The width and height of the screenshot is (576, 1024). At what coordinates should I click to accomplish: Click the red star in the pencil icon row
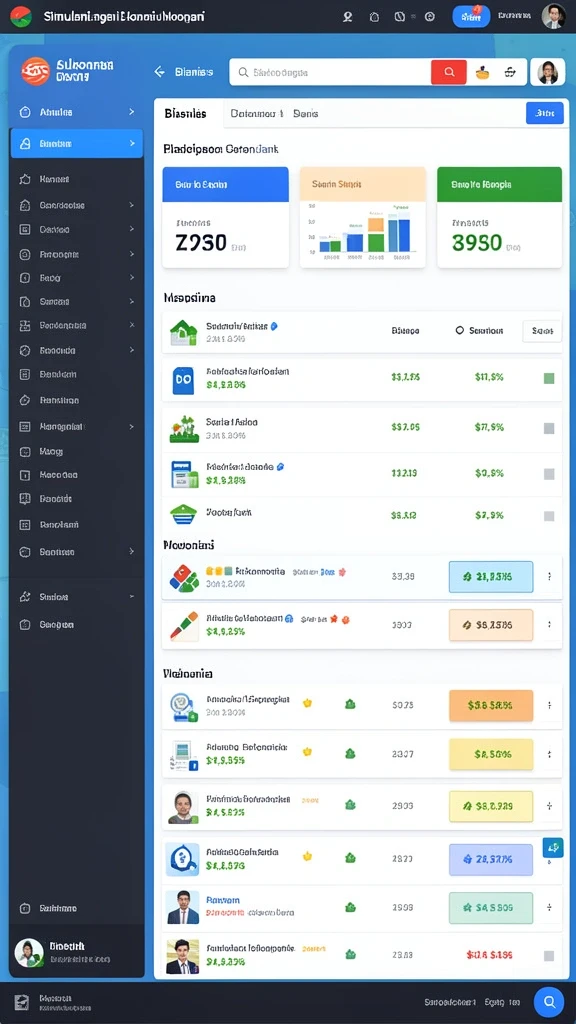click(x=334, y=618)
